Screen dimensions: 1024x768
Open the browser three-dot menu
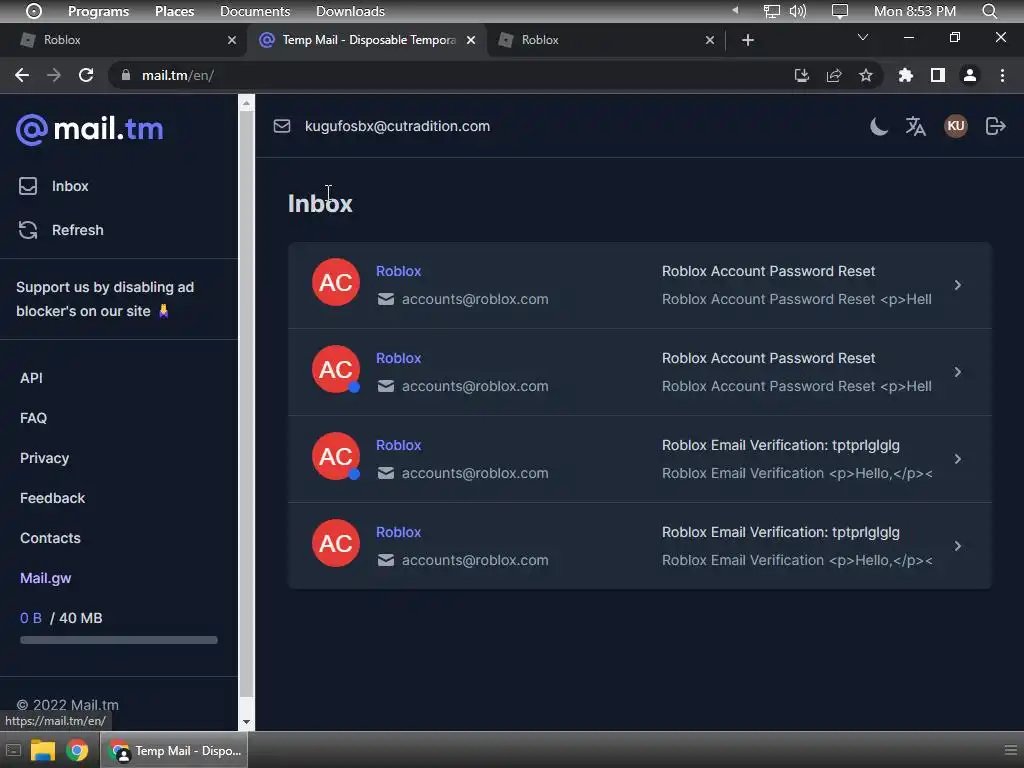tap(1002, 75)
